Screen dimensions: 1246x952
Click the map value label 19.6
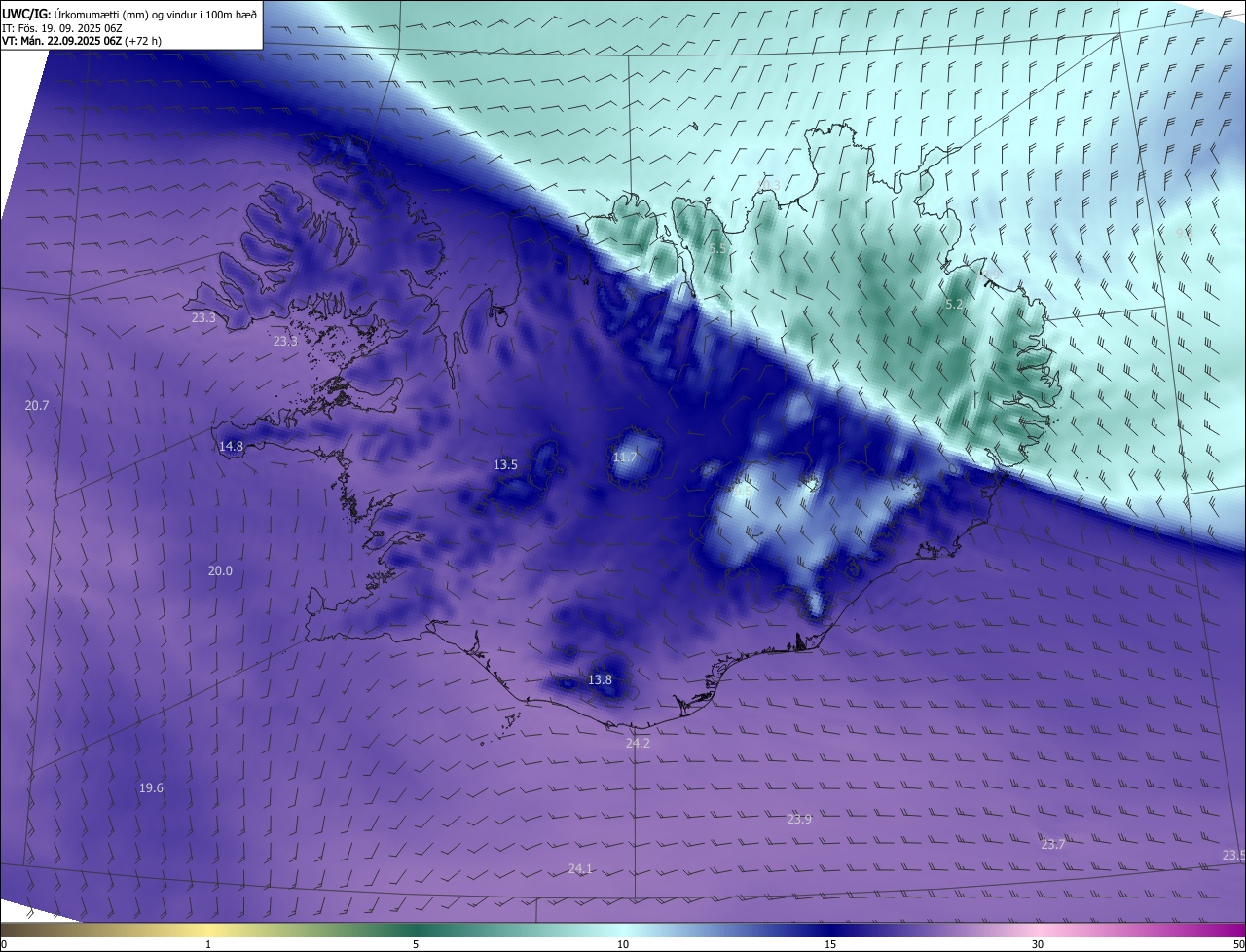click(151, 787)
